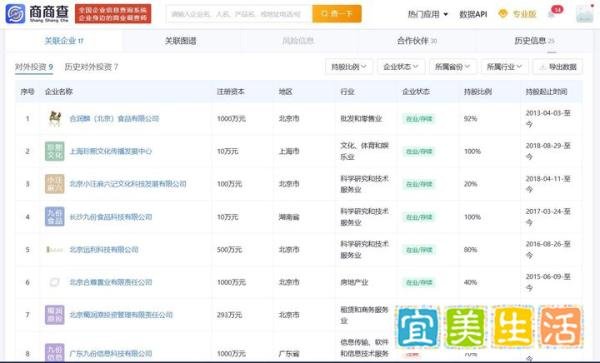The image size is (600, 363).
Task: Click the 2013-04-03 date cell
Action: [548, 119]
